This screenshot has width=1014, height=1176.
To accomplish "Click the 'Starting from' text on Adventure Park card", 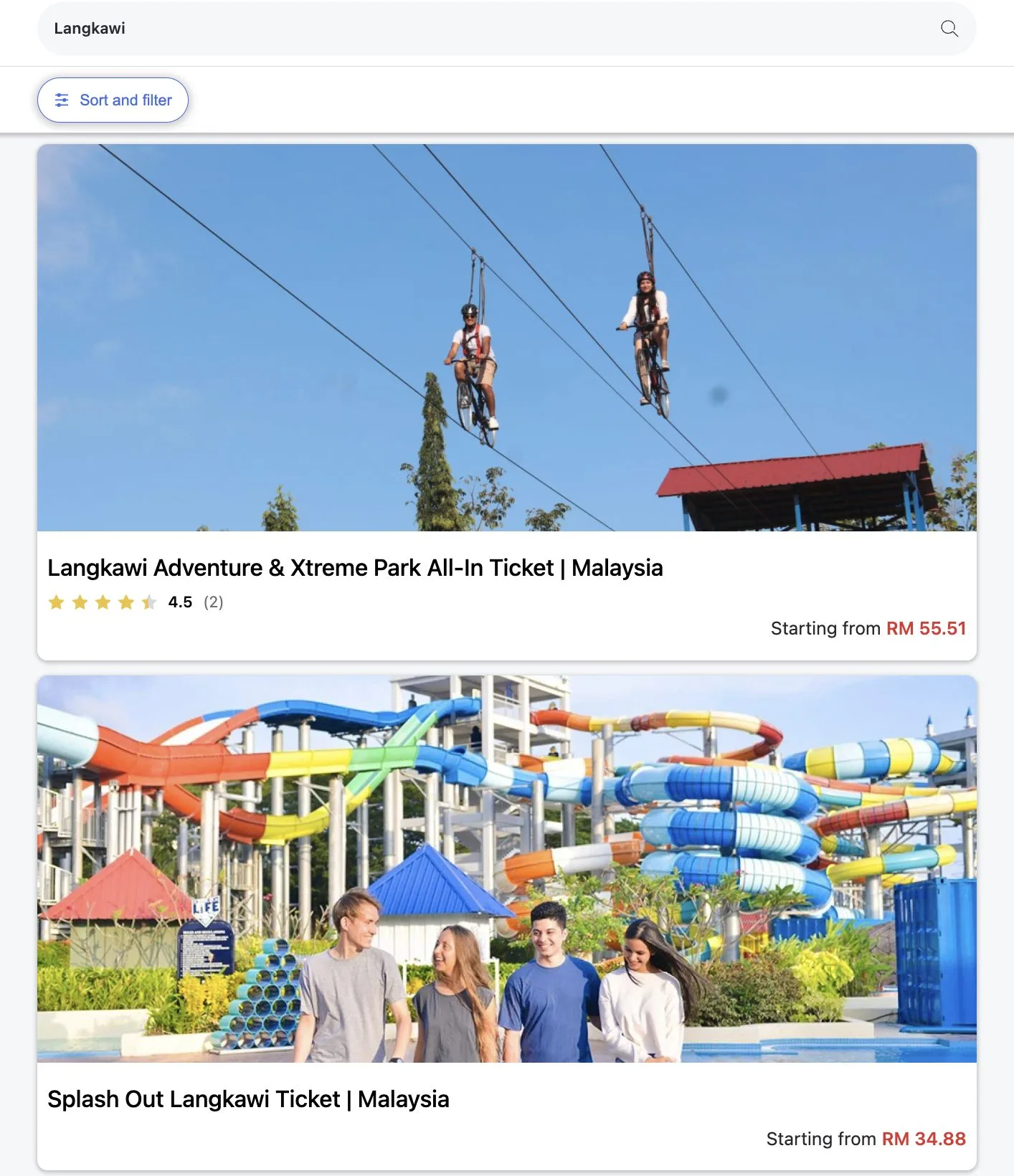I will pos(825,628).
